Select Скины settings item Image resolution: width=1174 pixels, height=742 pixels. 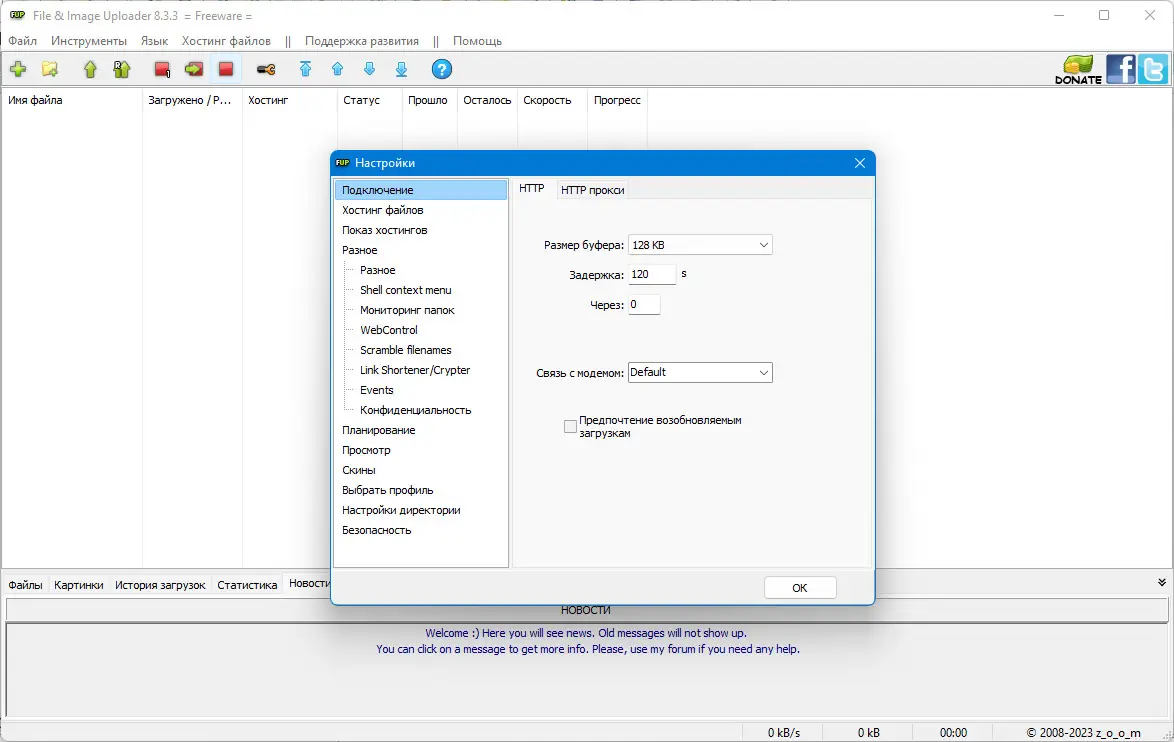coord(359,470)
